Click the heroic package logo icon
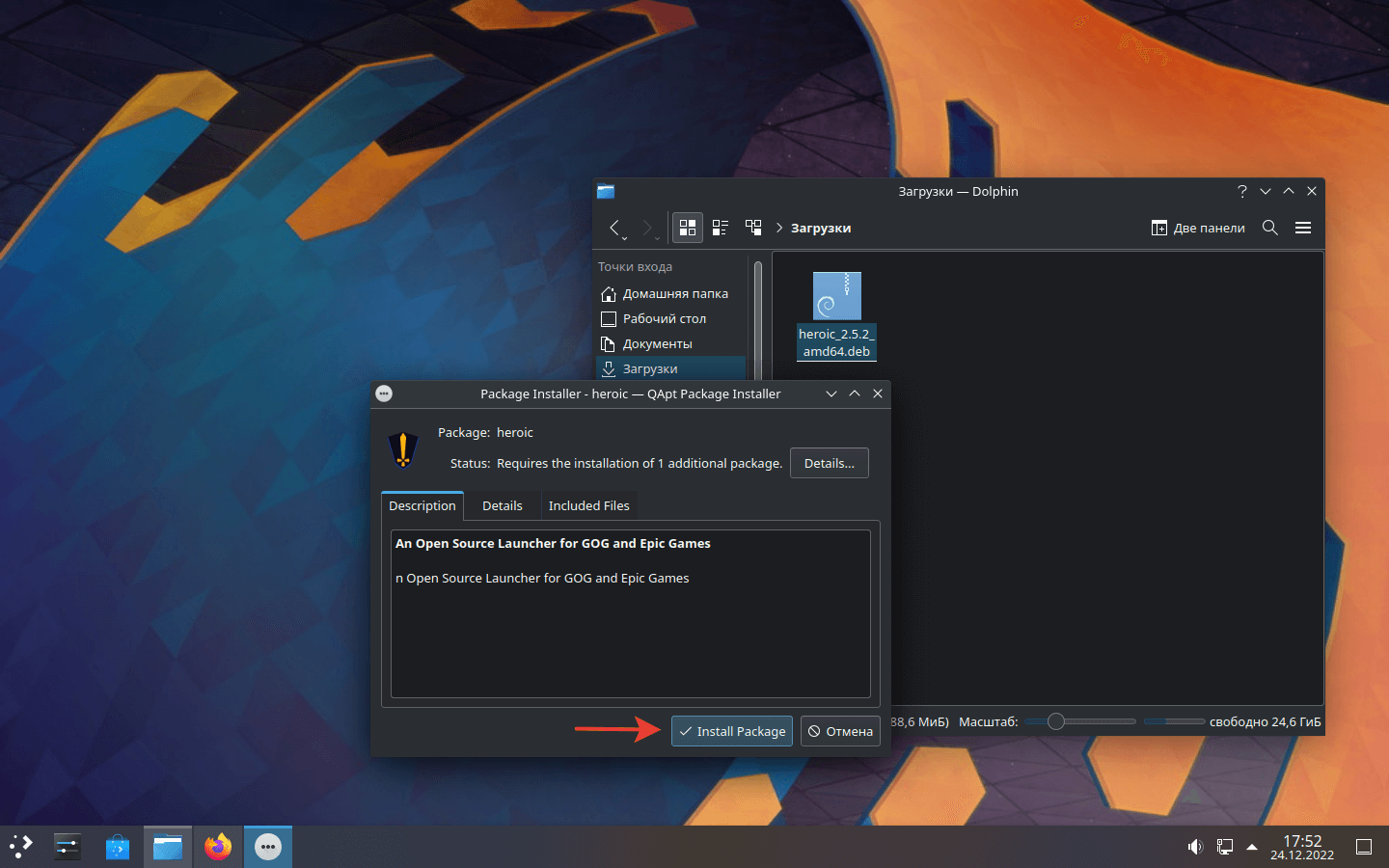 click(403, 448)
